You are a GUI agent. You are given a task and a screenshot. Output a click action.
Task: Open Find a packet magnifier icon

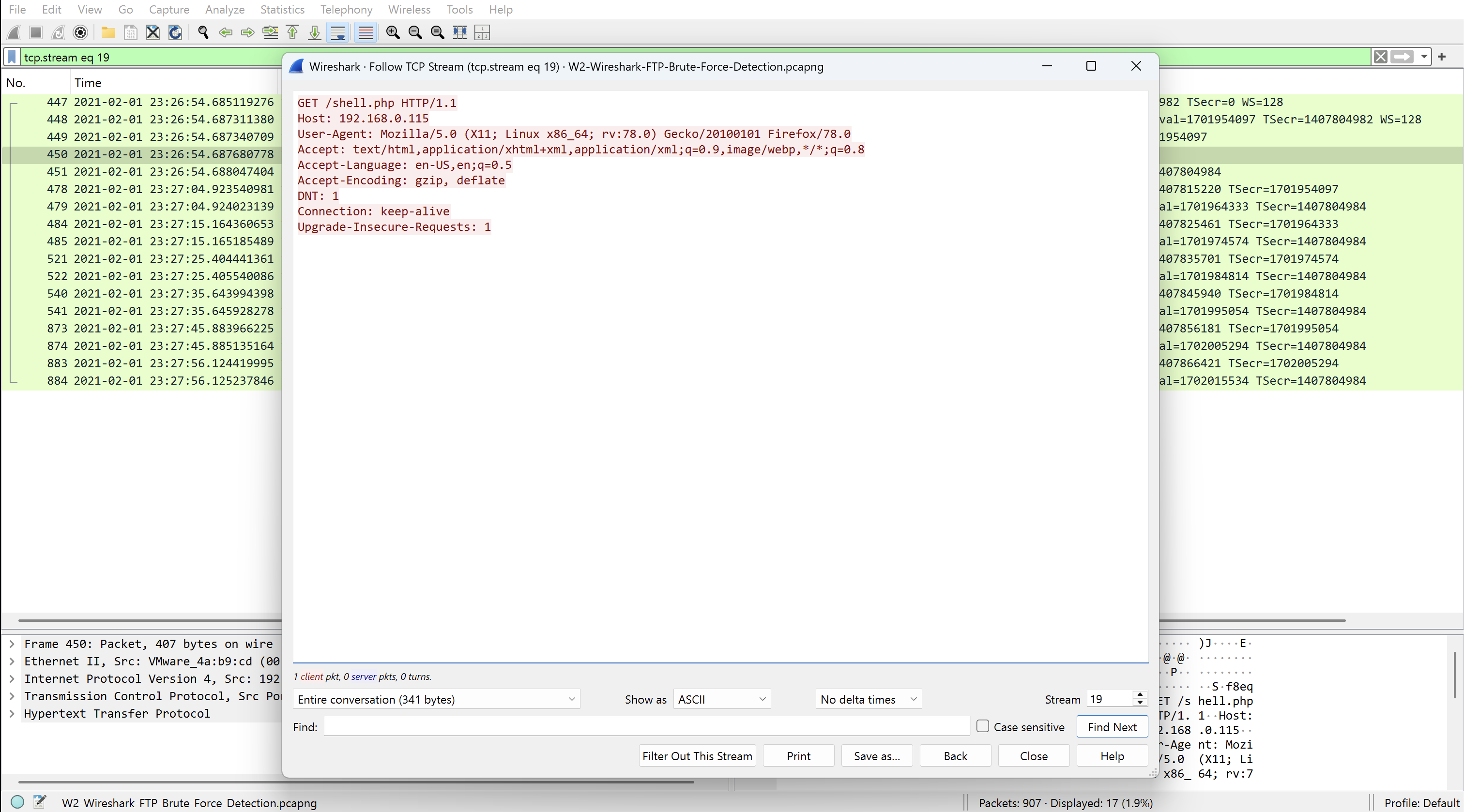(203, 32)
